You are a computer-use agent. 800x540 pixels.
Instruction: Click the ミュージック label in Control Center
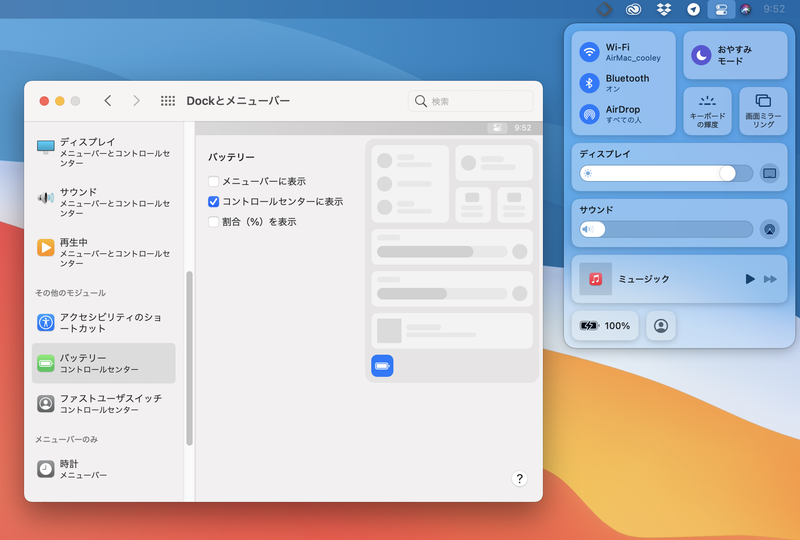(x=643, y=279)
